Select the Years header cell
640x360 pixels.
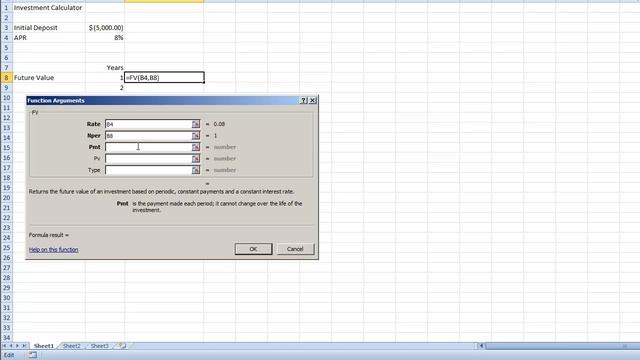pyautogui.click(x=105, y=68)
